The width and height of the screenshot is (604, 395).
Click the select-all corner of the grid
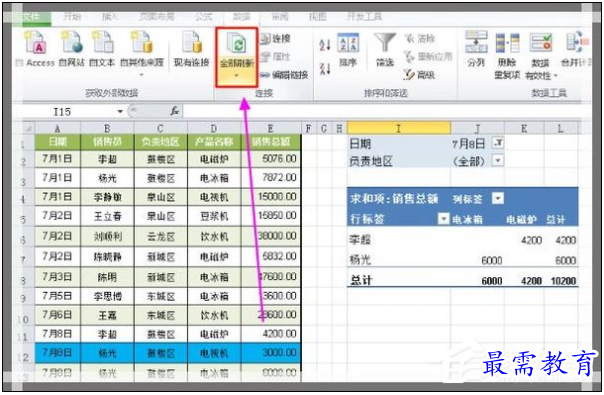tap(28, 128)
